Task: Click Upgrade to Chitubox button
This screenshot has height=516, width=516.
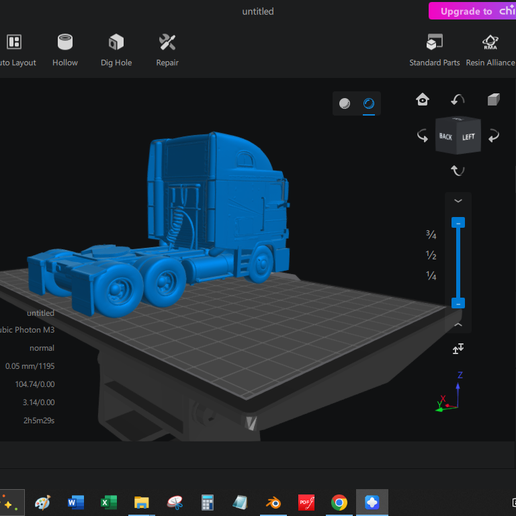Action: 472,11
